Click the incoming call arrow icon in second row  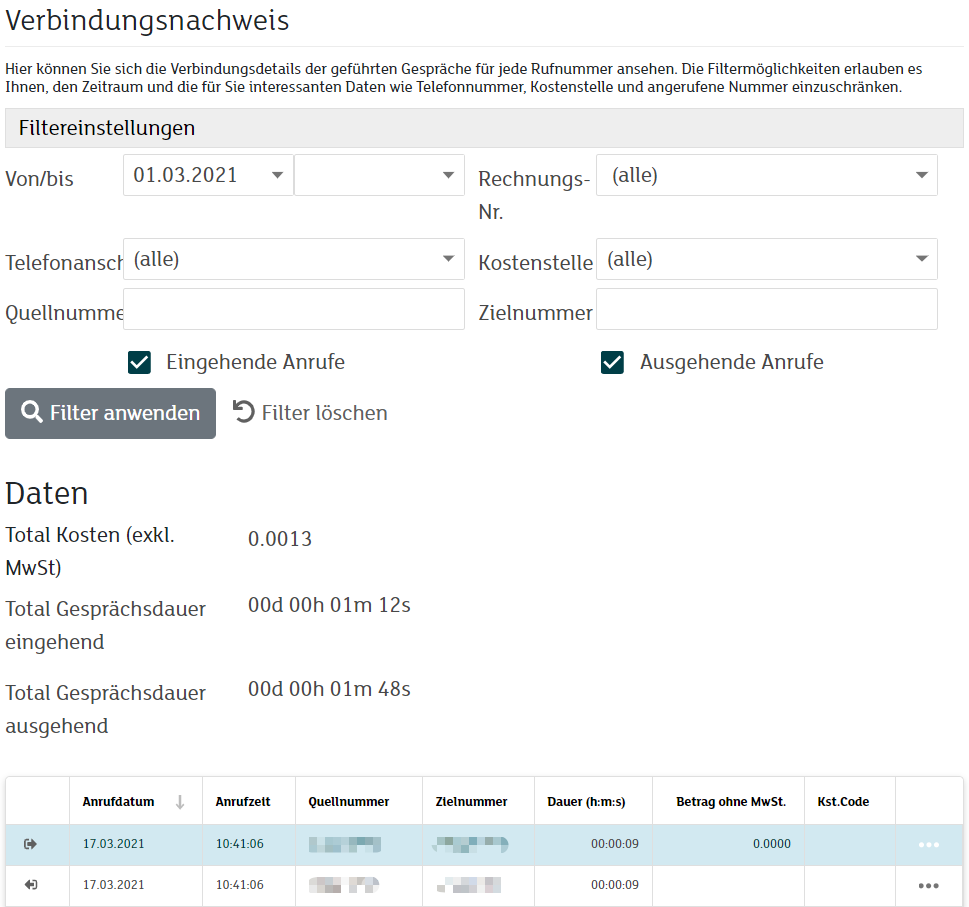[x=31, y=885]
